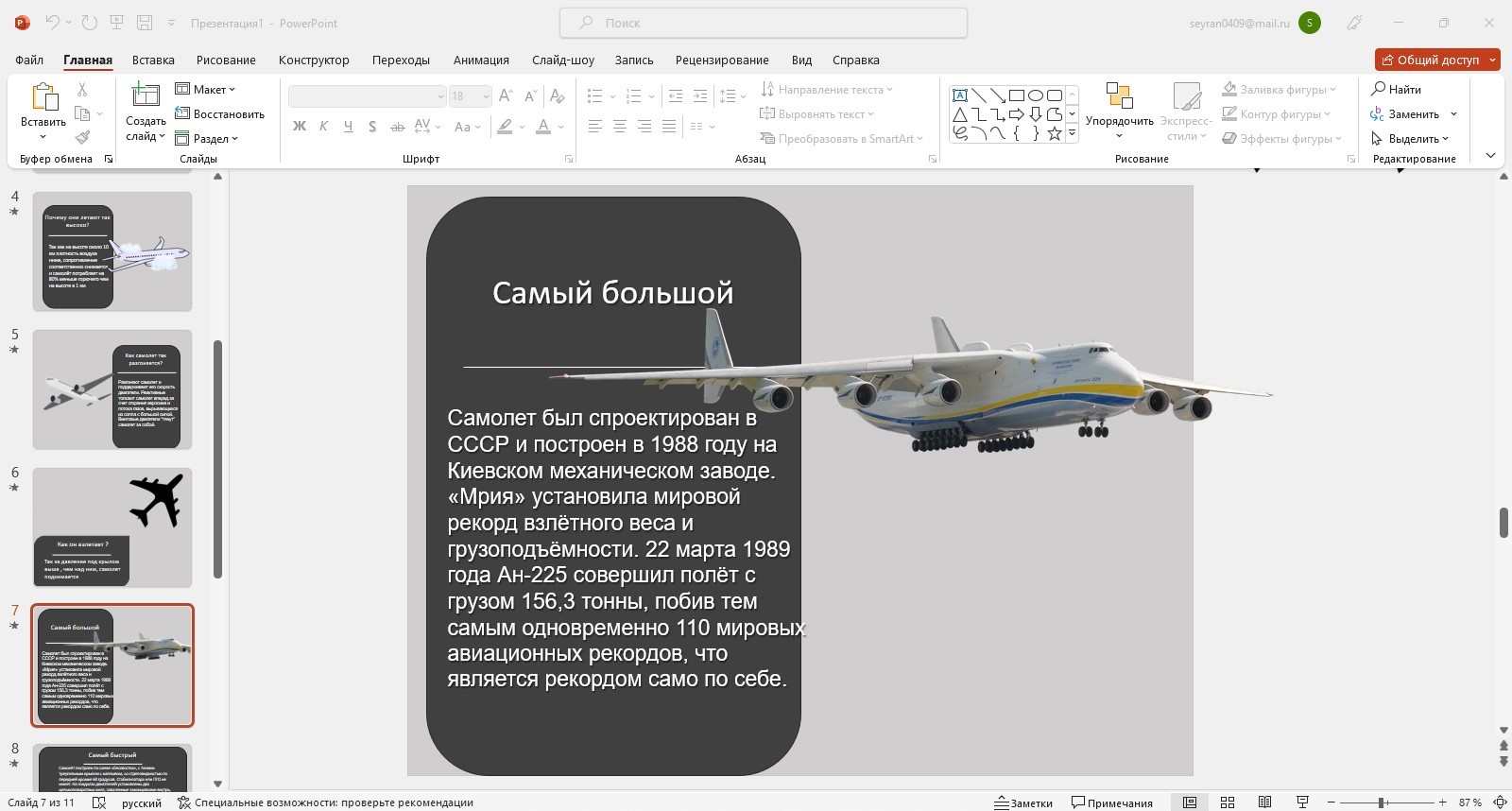
Task: Start slideshow from status bar icon
Action: [x=1302, y=802]
